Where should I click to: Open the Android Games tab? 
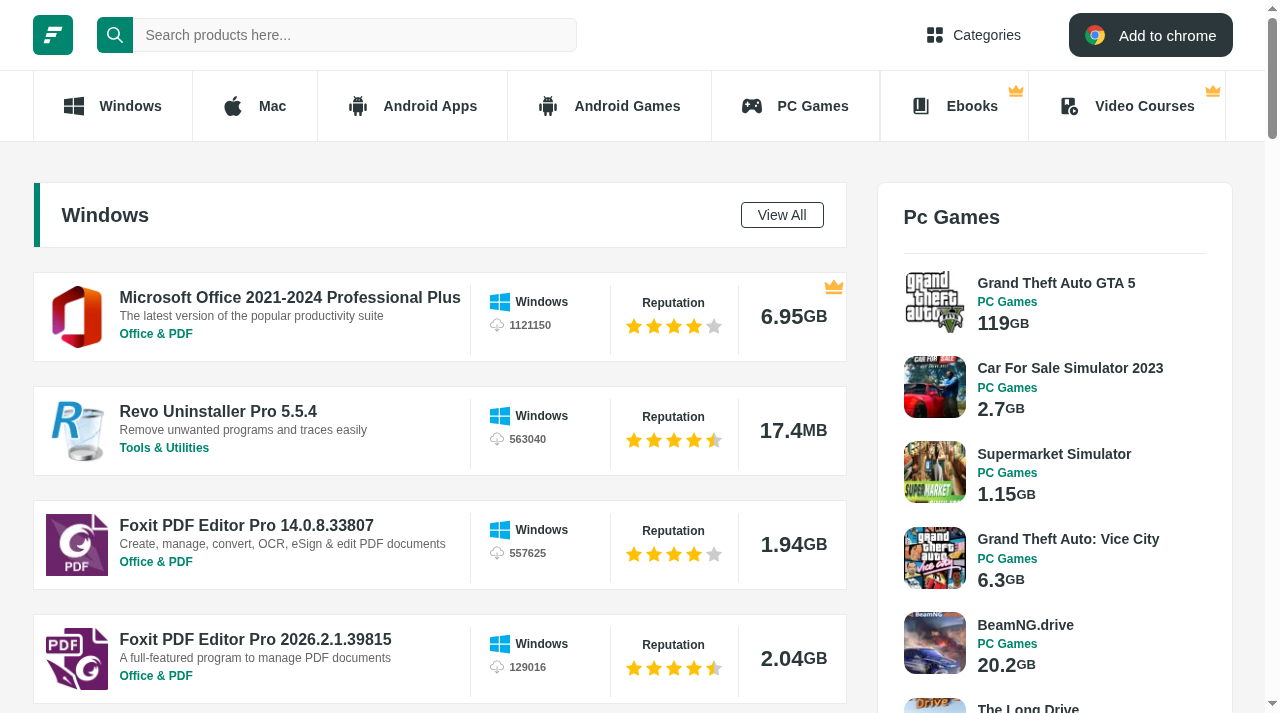pos(610,106)
